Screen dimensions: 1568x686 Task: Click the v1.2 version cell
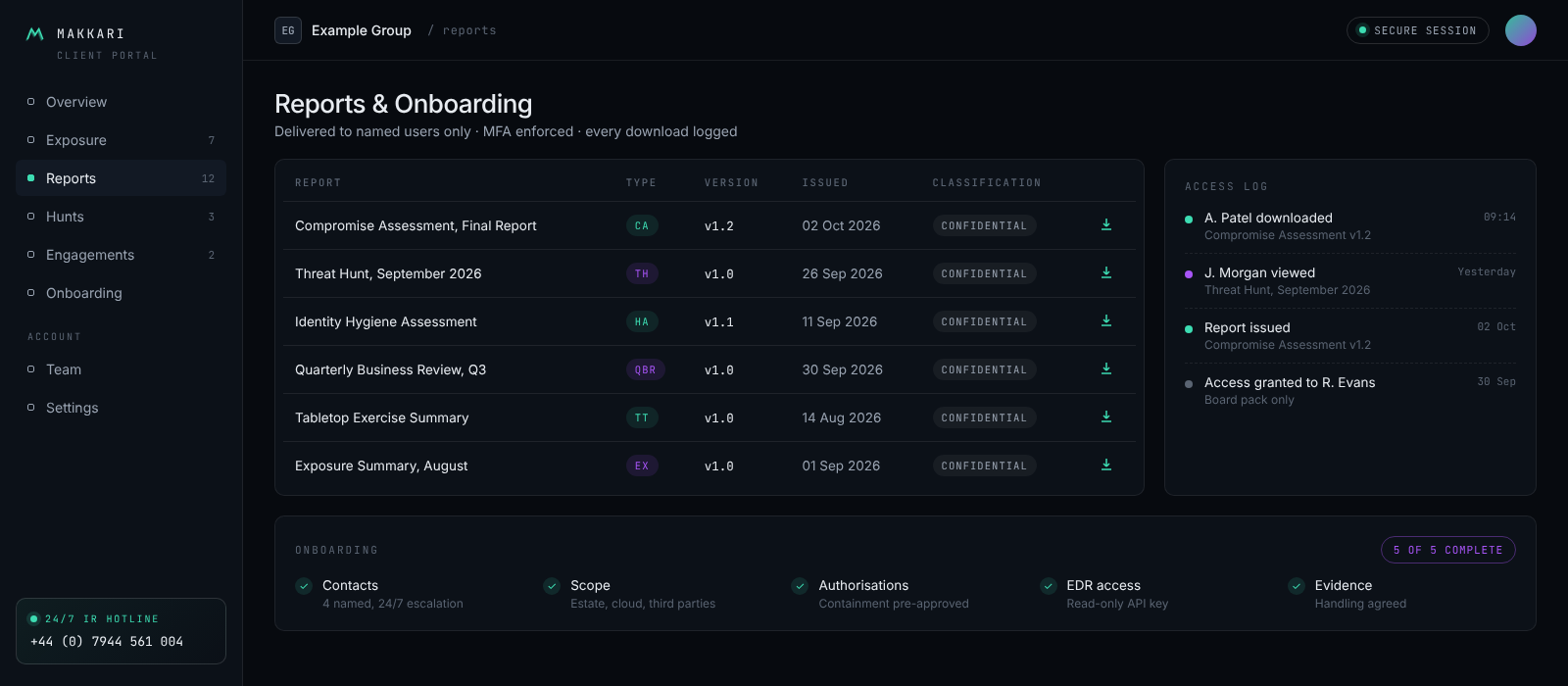(x=719, y=225)
